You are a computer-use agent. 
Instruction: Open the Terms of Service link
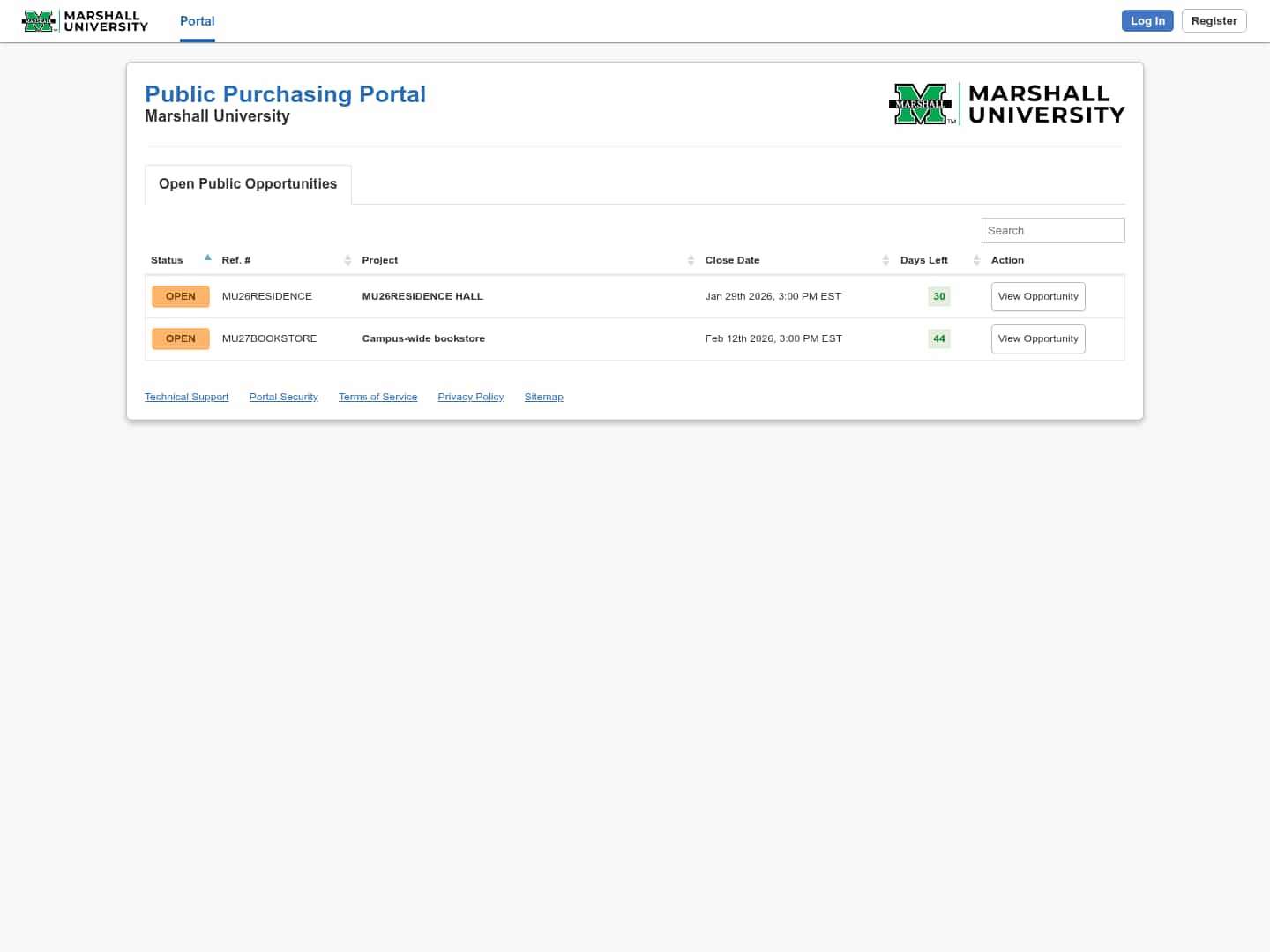(377, 398)
